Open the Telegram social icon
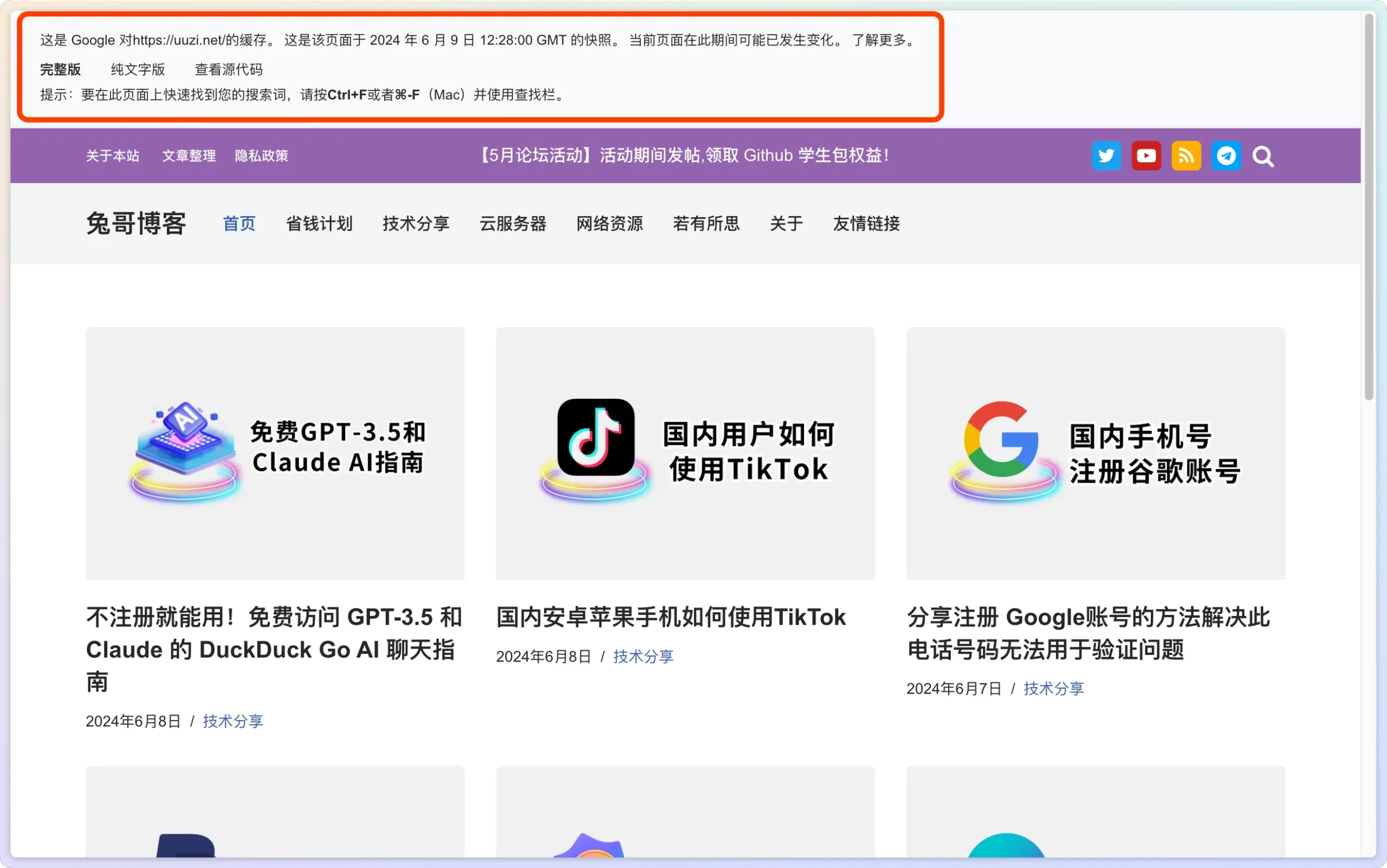Viewport: 1387px width, 868px height. click(x=1226, y=156)
